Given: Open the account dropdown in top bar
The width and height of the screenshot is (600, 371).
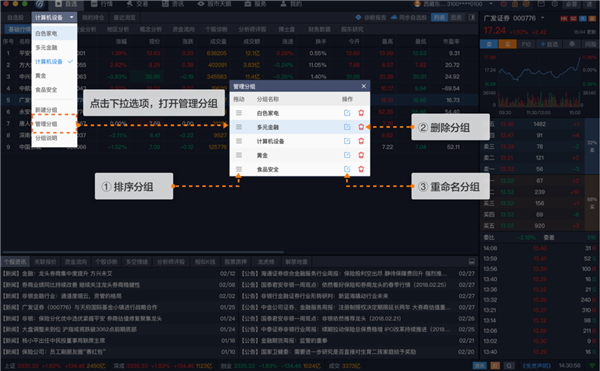Looking at the screenshot, I should click(x=491, y=4).
